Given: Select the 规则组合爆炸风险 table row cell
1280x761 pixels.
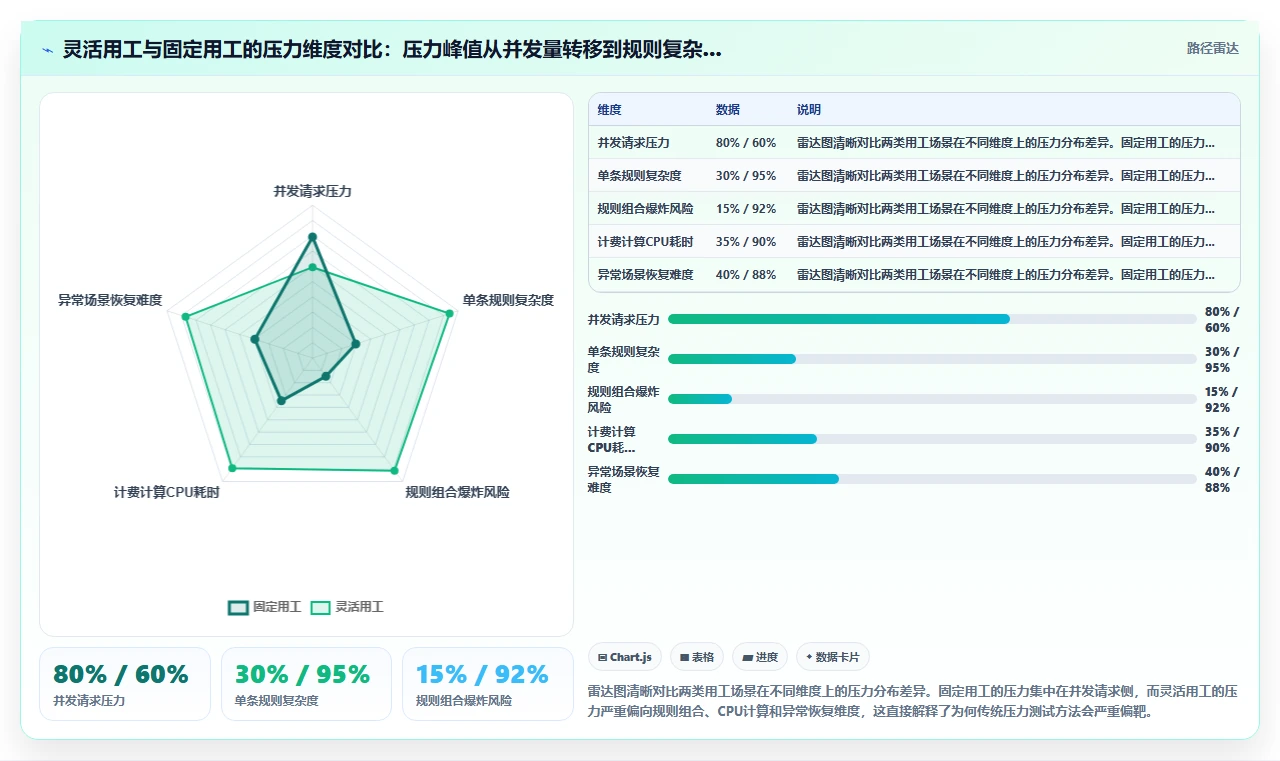Looking at the screenshot, I should tap(646, 209).
